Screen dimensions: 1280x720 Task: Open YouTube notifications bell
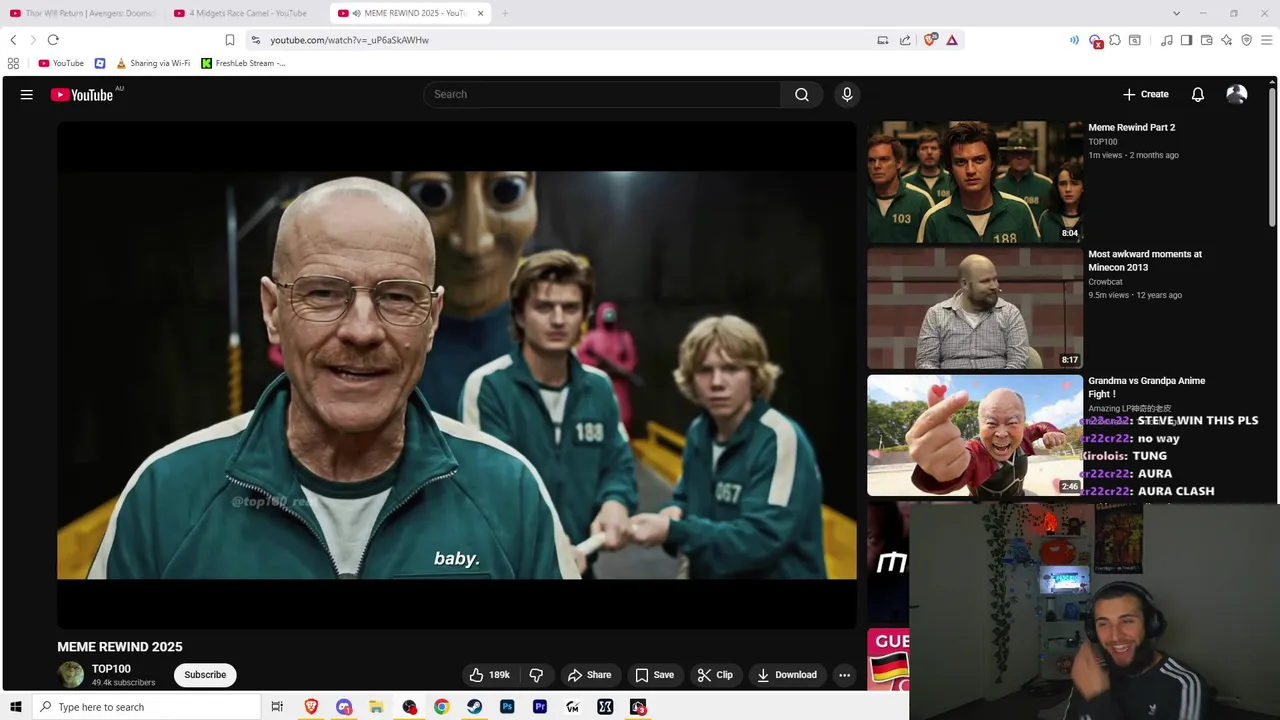tap(1198, 95)
